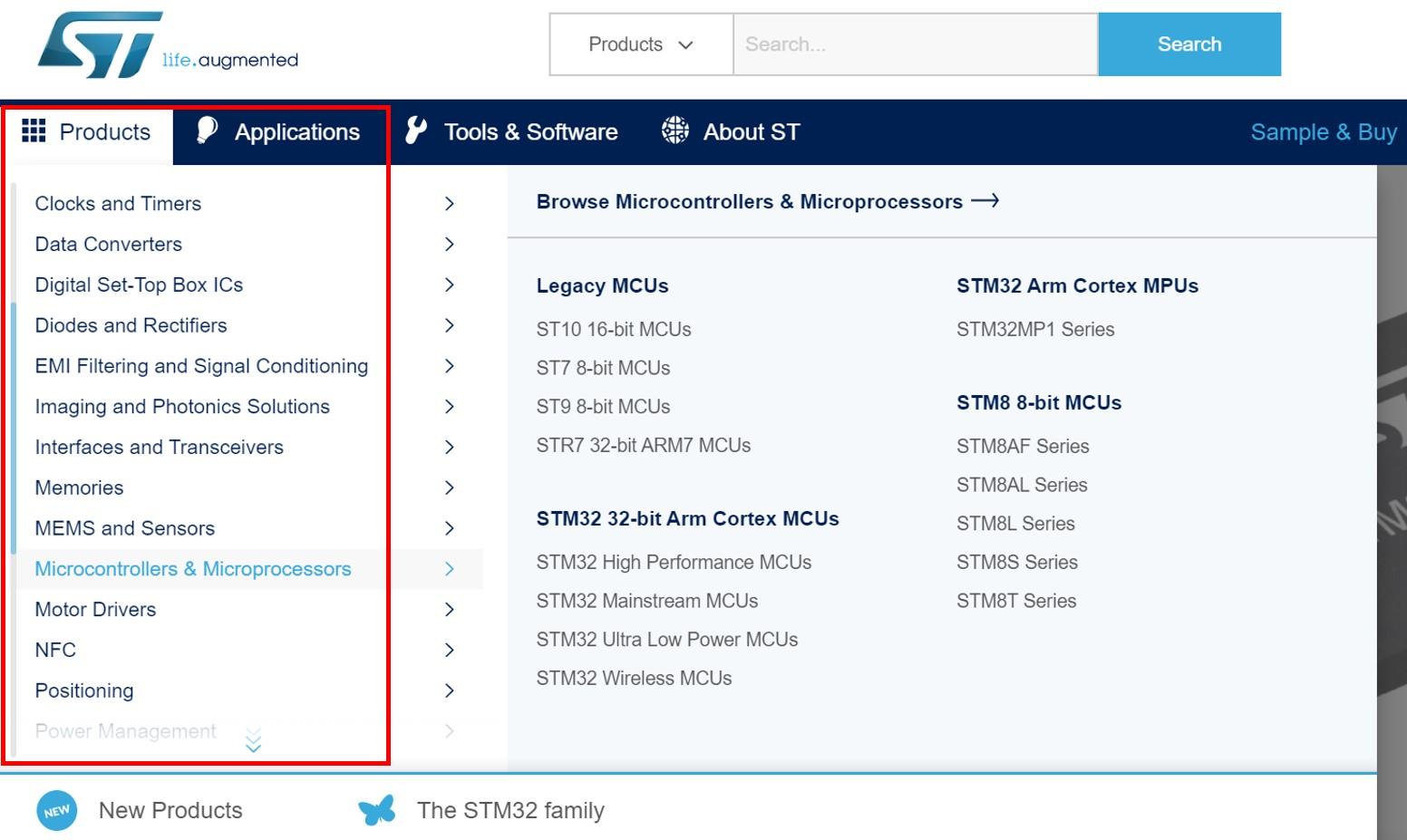The image size is (1407, 840).
Task: Open STM32 Ultra Low Power MCUs link
Action: pos(667,640)
